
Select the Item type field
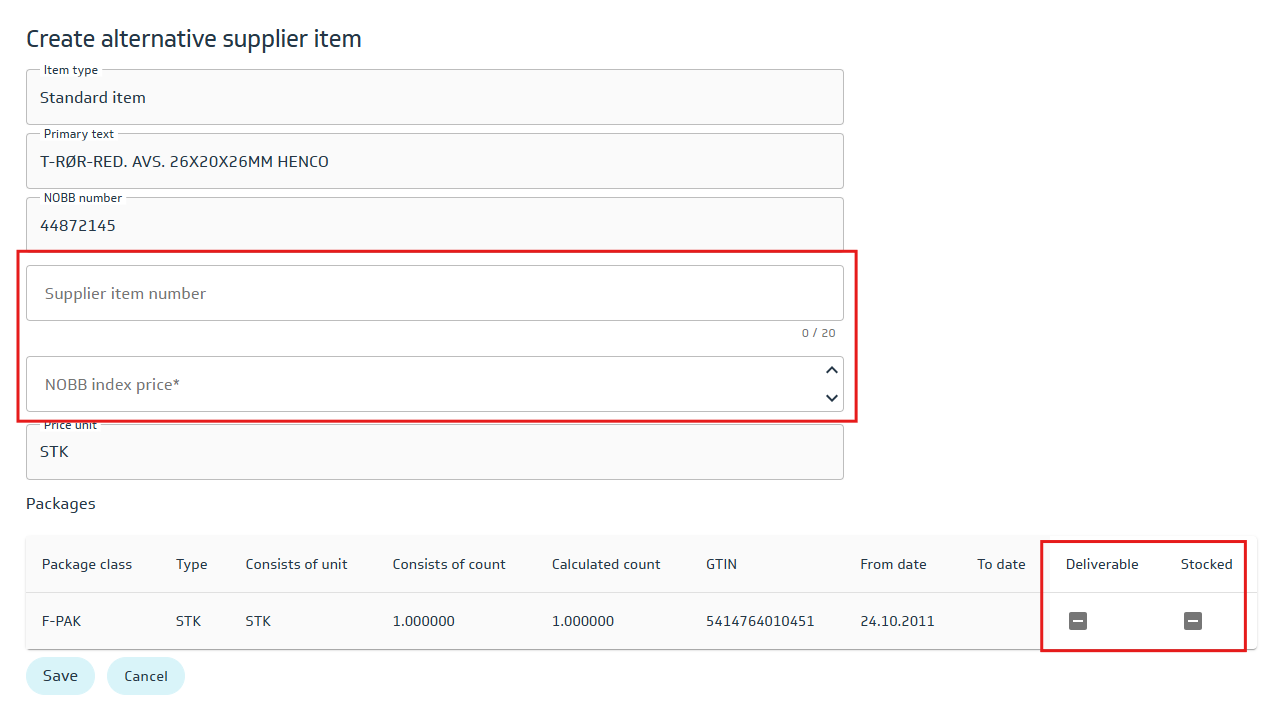pos(434,98)
